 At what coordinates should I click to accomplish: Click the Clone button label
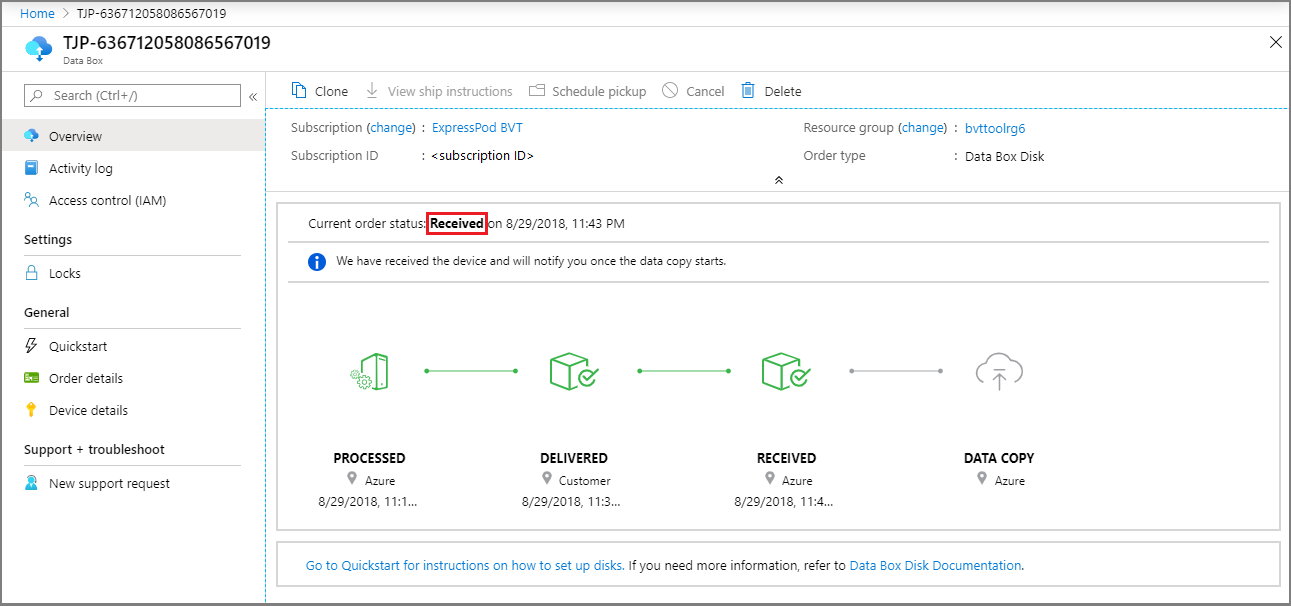click(x=331, y=91)
